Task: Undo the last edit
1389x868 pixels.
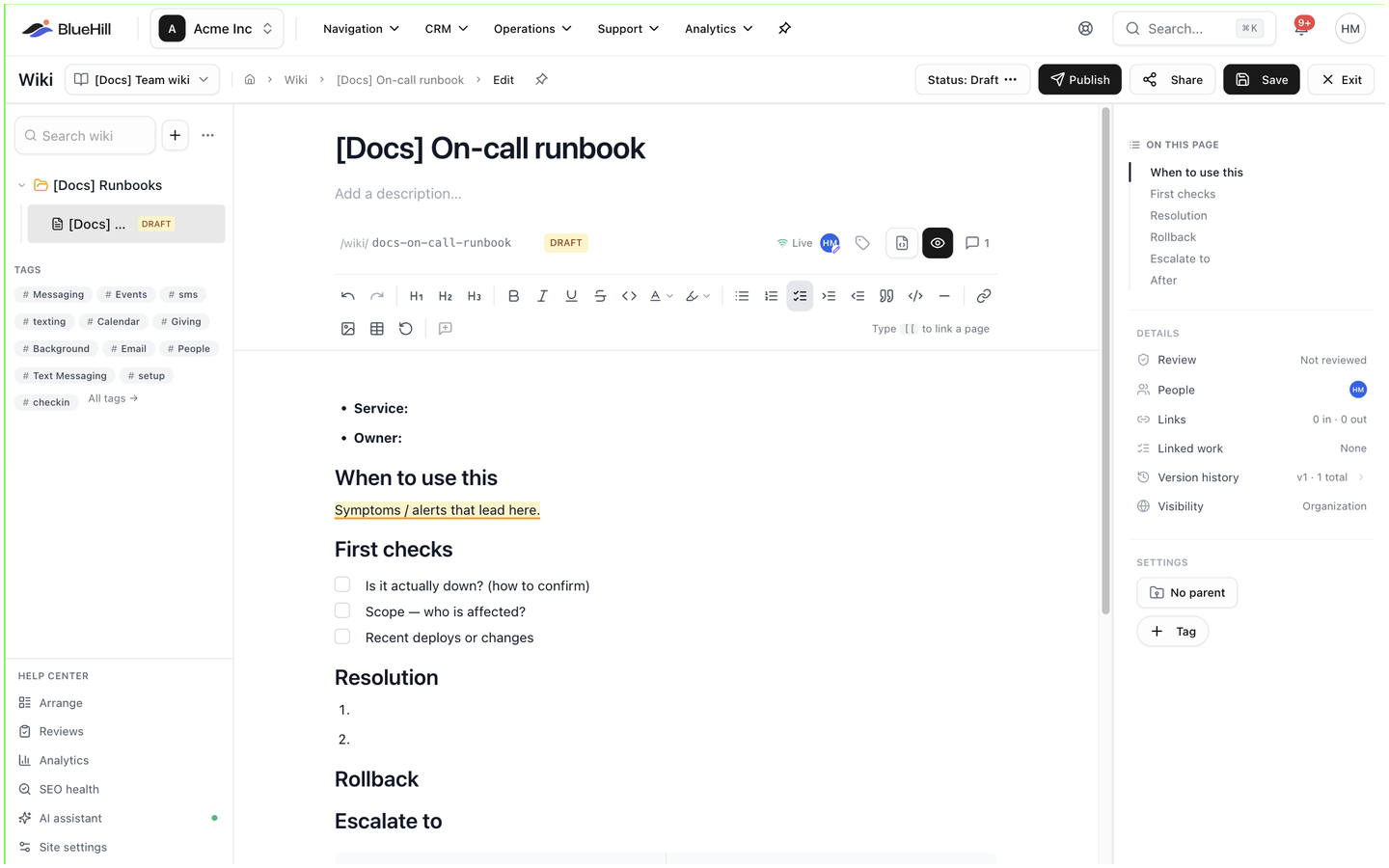Action: pyautogui.click(x=348, y=296)
